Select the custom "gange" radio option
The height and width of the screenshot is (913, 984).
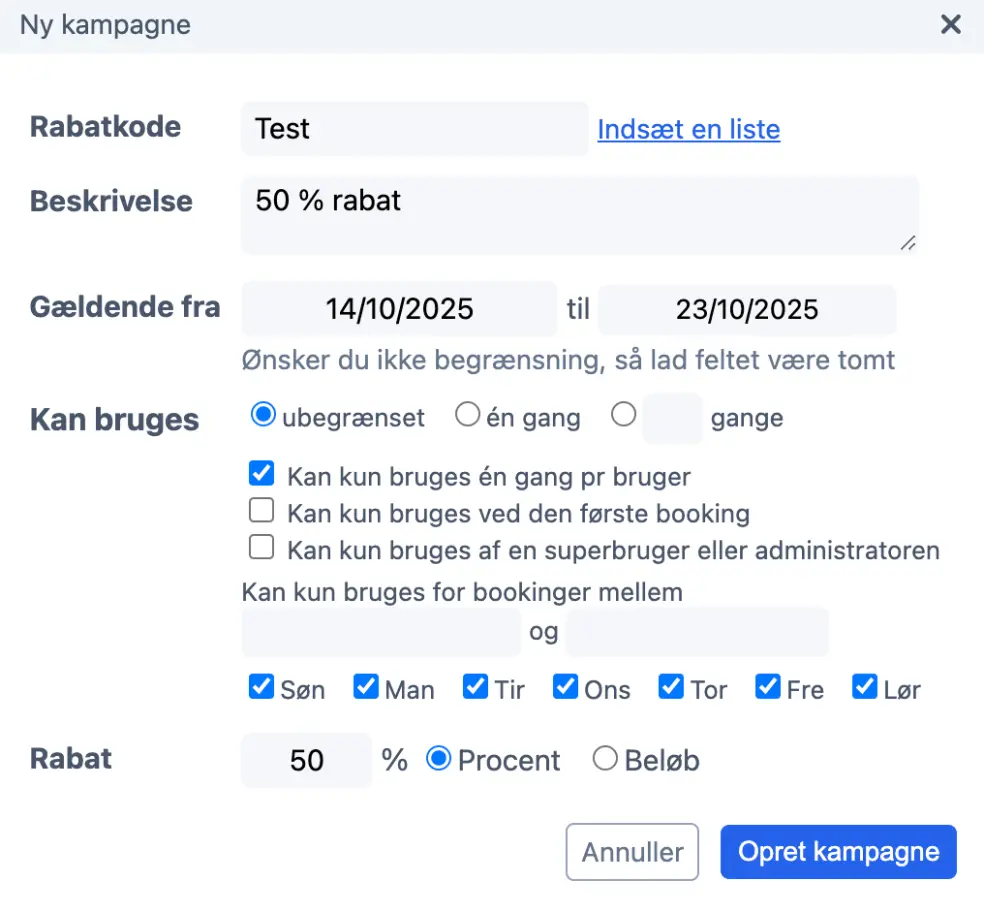(x=623, y=417)
